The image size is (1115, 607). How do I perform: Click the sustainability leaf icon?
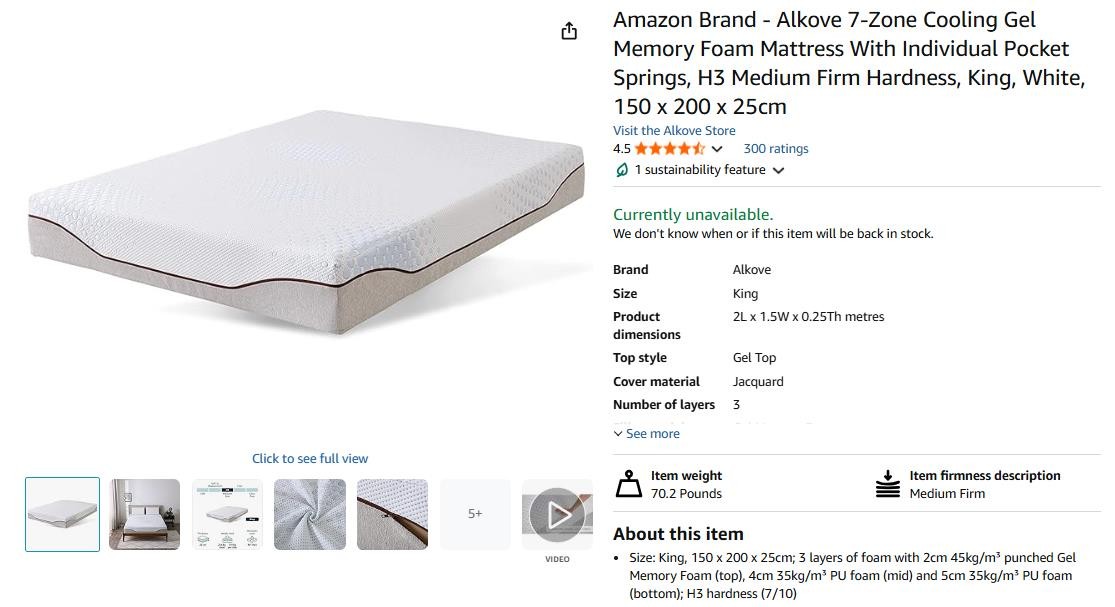[622, 170]
